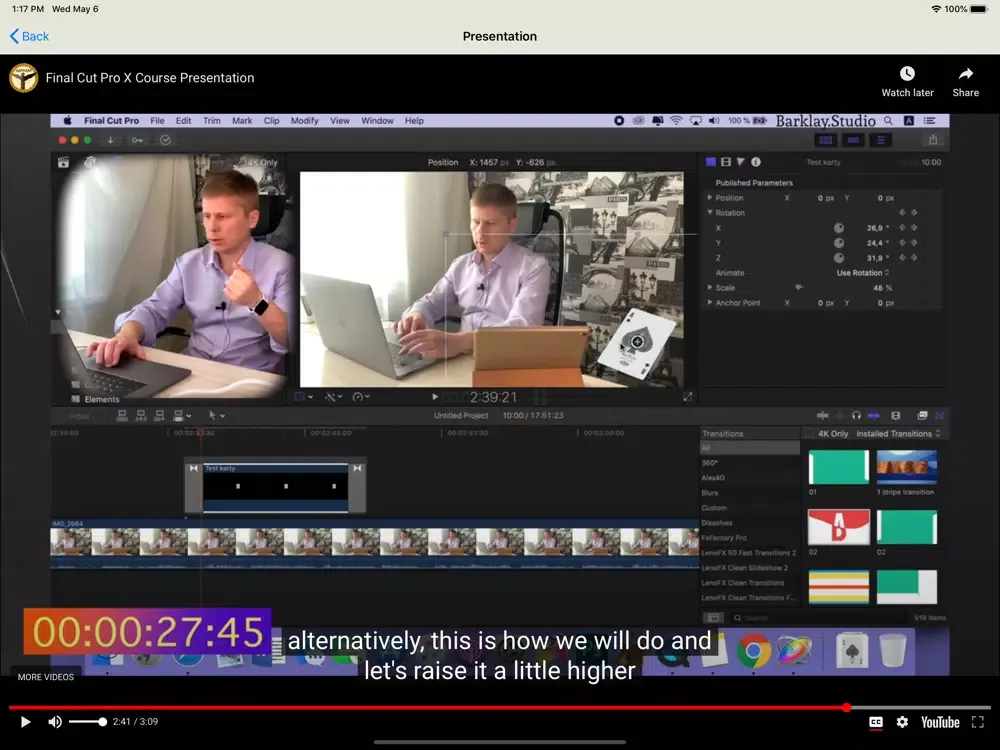Add video to Watch later
Viewport: 1000px width, 750px height.
pyautogui.click(x=907, y=82)
